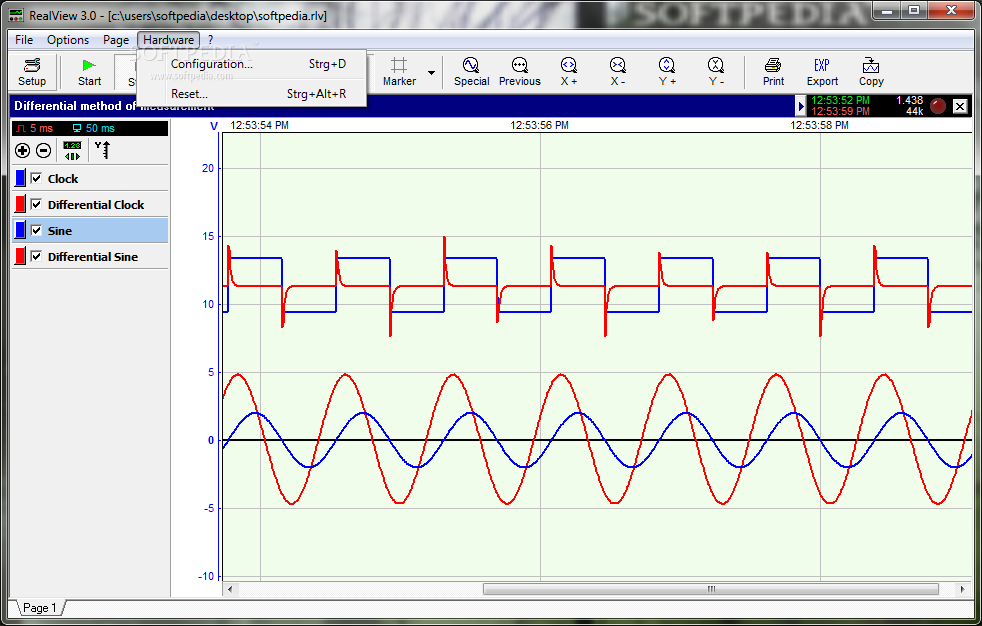The image size is (982, 626).
Task: Open the Special zoom function
Action: pos(471,72)
